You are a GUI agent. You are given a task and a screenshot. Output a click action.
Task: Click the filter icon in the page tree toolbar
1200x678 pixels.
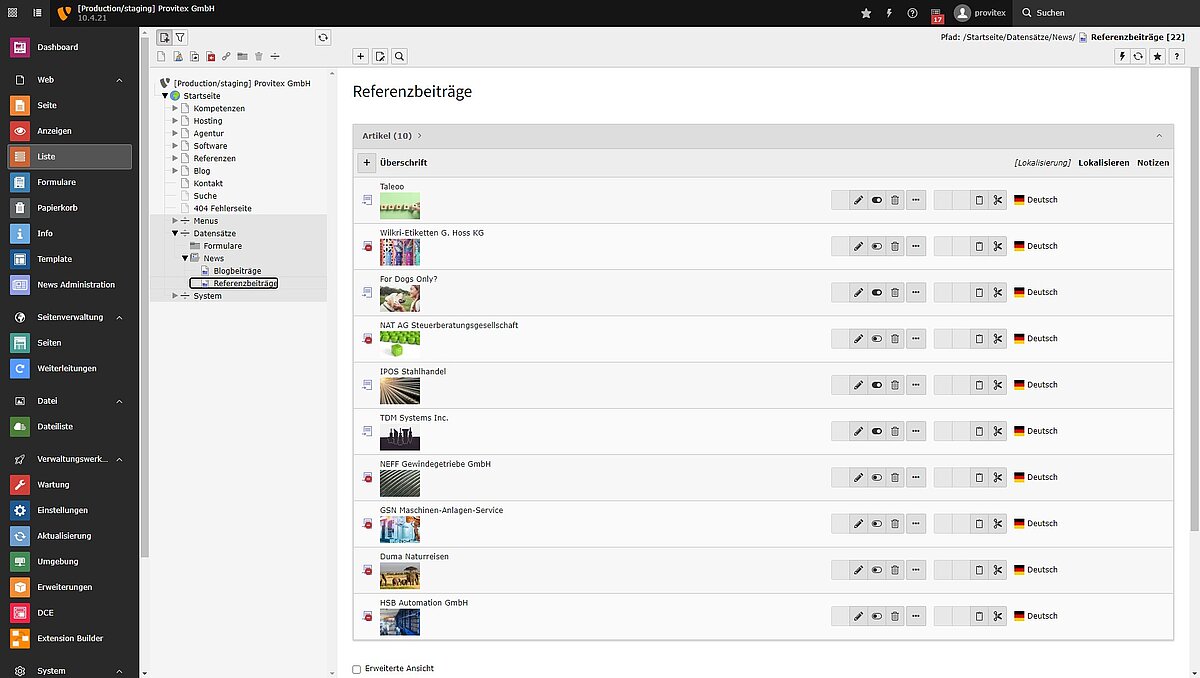pyautogui.click(x=181, y=37)
